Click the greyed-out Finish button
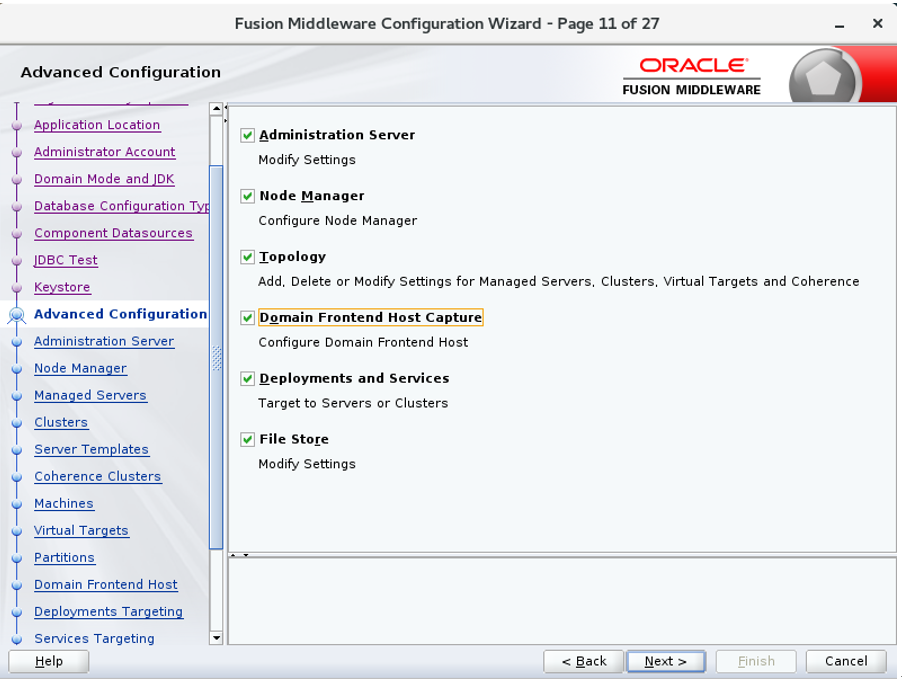902x681 pixels. [756, 661]
